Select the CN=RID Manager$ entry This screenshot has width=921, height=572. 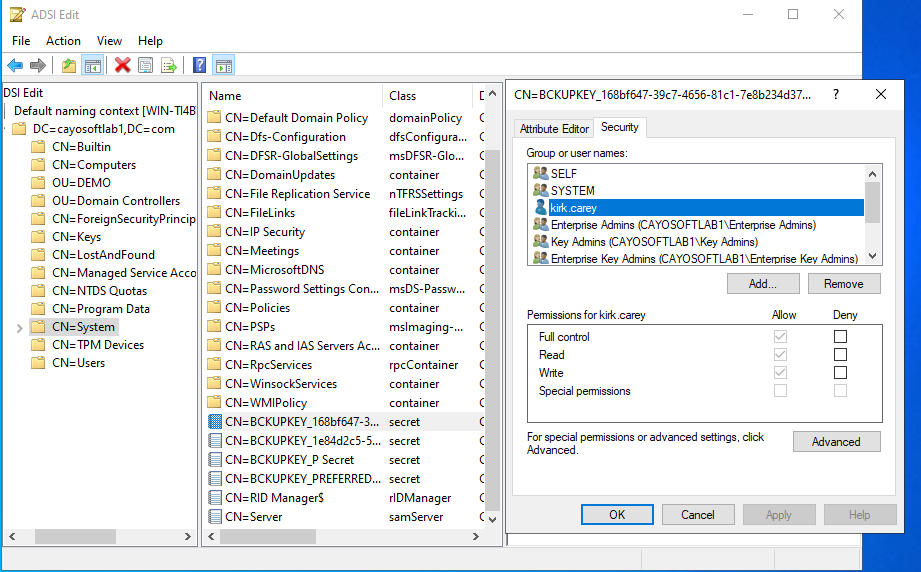[273, 498]
